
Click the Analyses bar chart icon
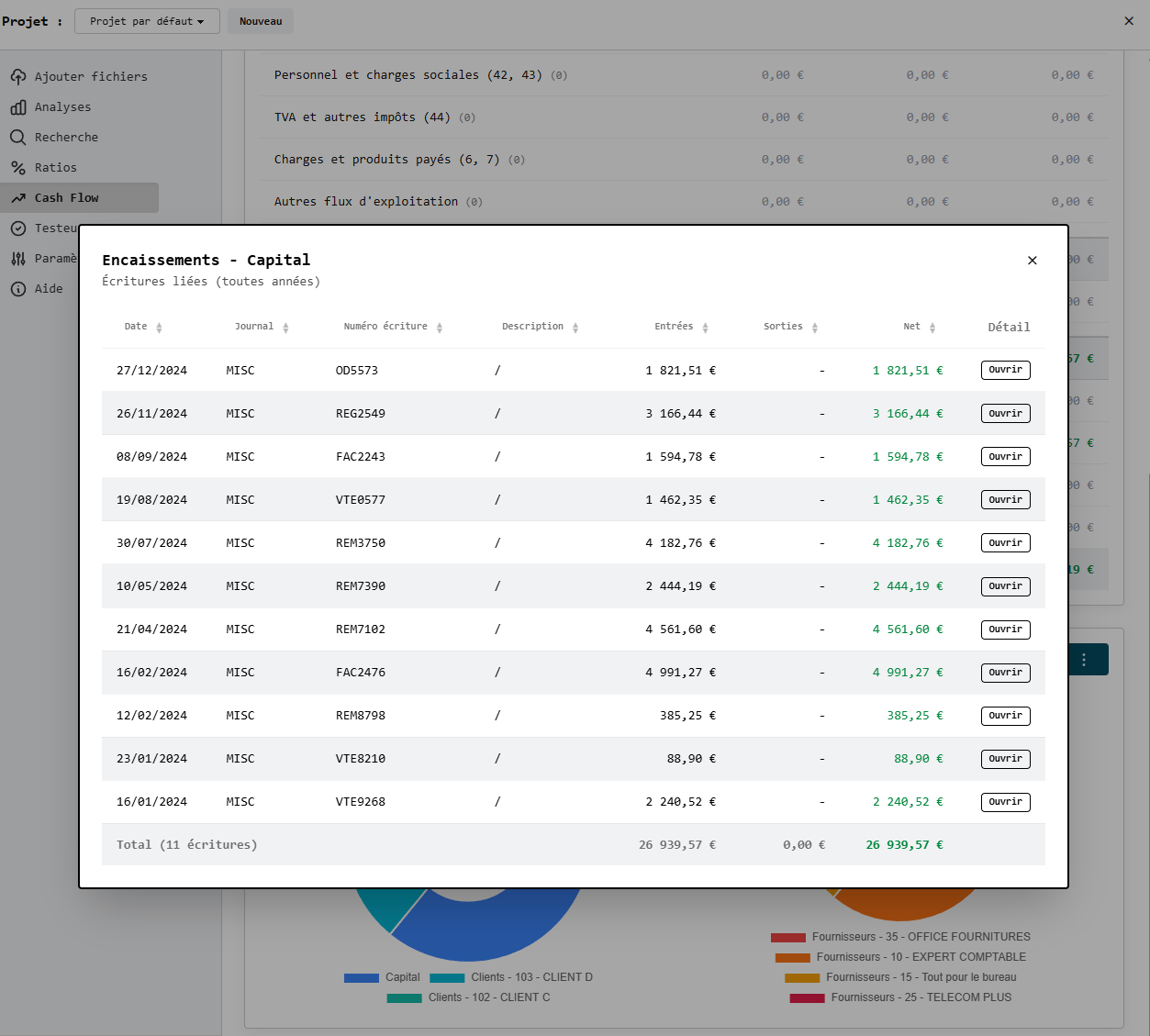point(18,107)
